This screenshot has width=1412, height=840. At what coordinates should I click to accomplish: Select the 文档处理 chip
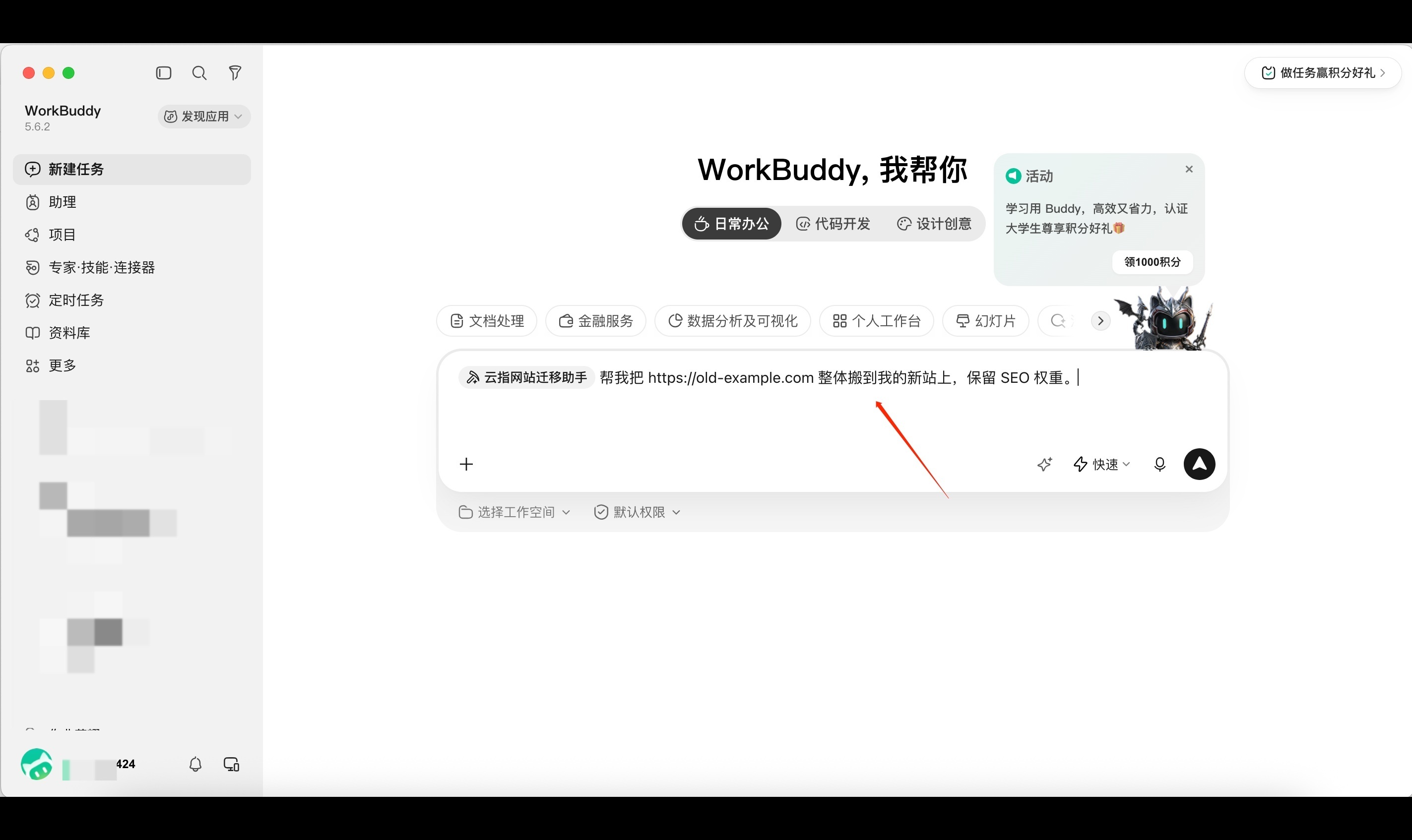point(487,321)
